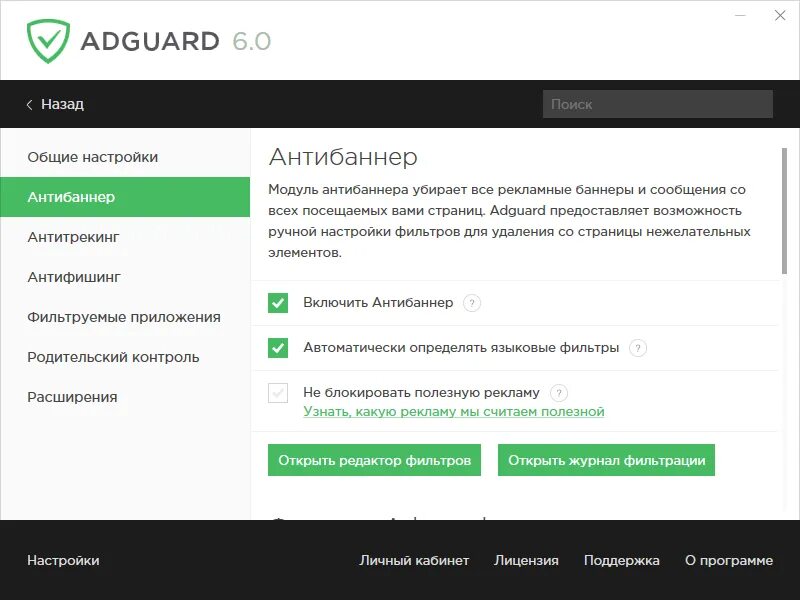Open Лицензия in bottom bar

click(x=526, y=560)
